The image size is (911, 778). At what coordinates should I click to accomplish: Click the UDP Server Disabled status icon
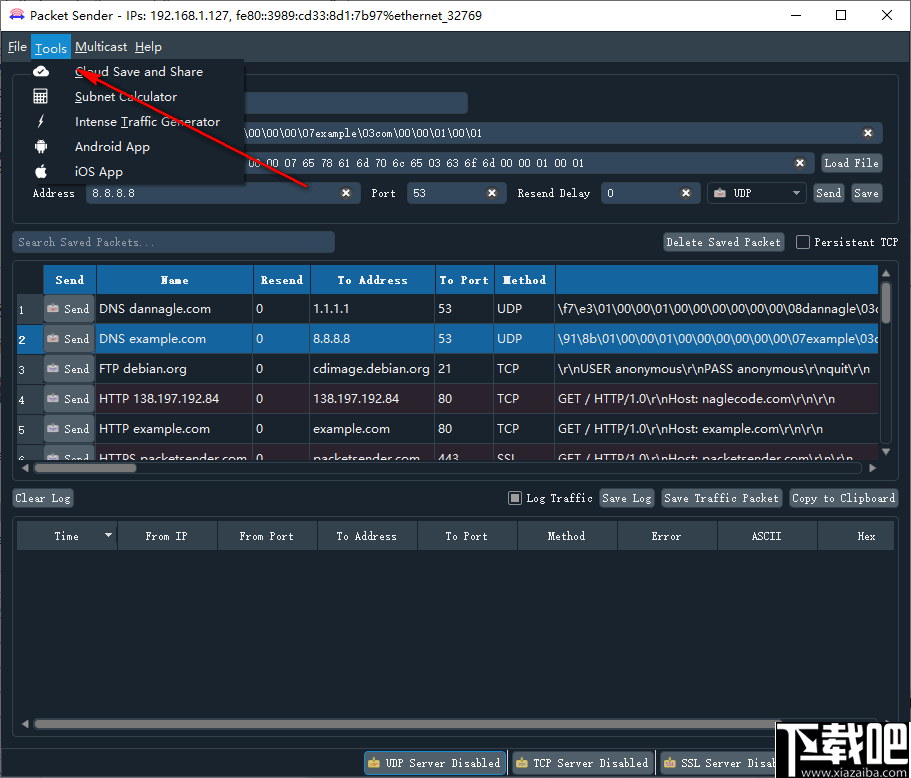(374, 762)
